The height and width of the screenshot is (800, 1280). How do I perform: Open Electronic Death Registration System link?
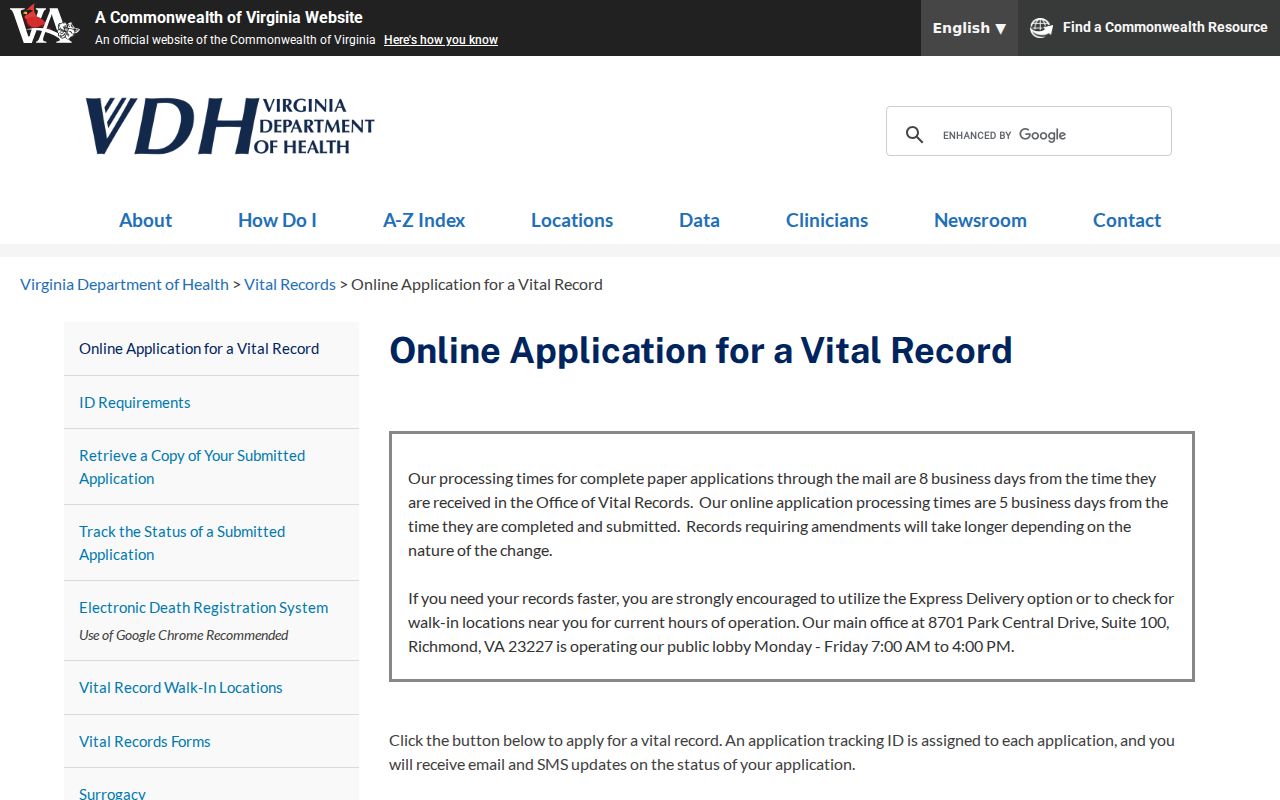click(204, 608)
